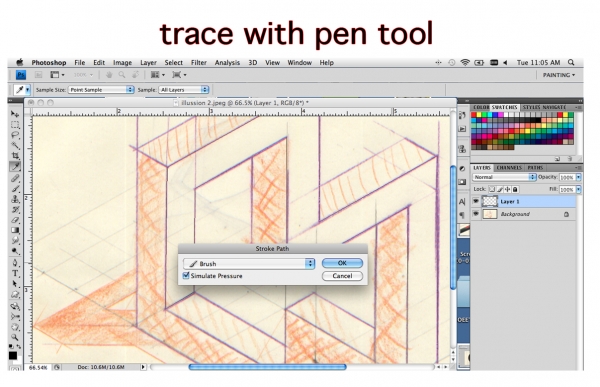Confirm Stroke Path with OK button

[x=342, y=263]
